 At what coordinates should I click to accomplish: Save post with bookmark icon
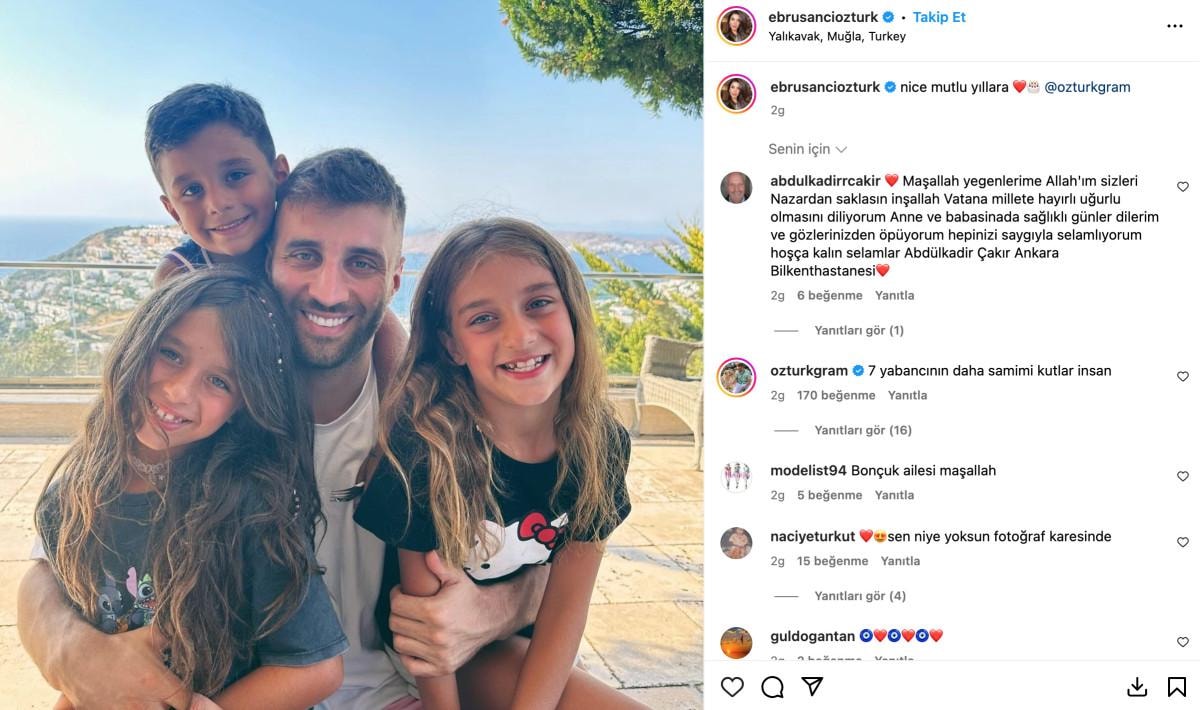tap(1177, 687)
